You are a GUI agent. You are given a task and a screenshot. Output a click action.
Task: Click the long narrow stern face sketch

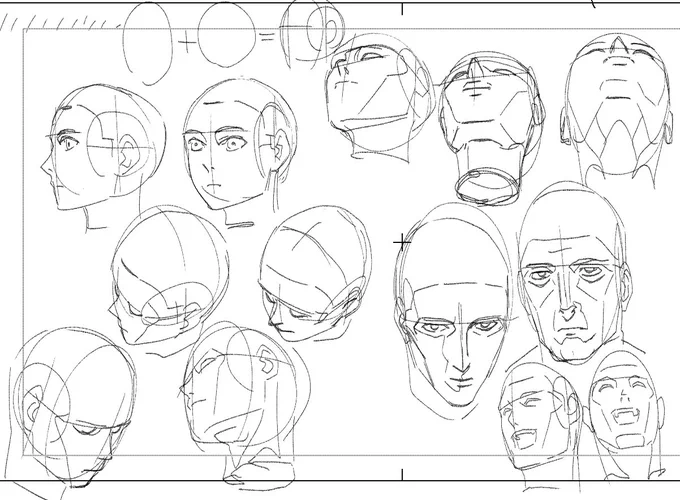point(453,310)
